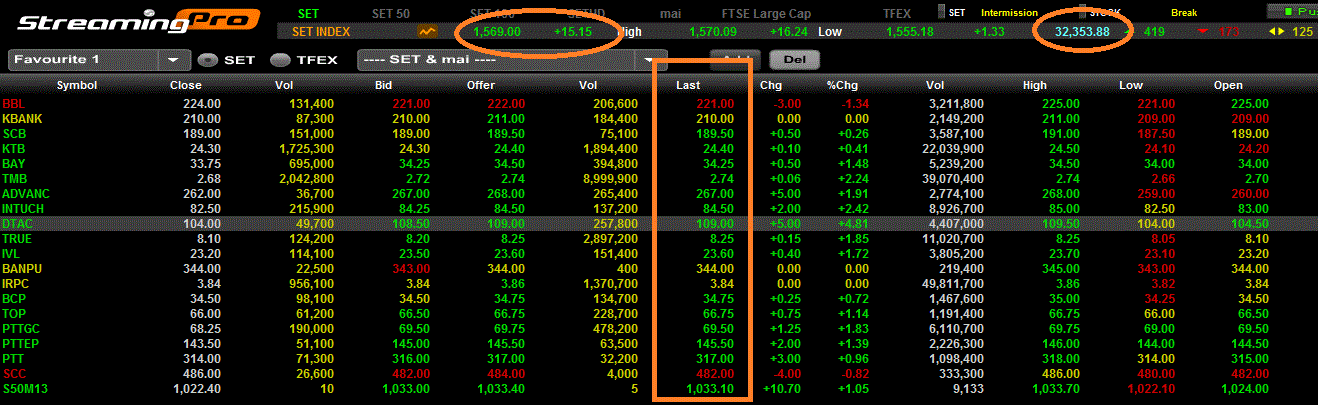1318x405 pixels.
Task: Sort by the Offer column header
Action: tap(480, 85)
